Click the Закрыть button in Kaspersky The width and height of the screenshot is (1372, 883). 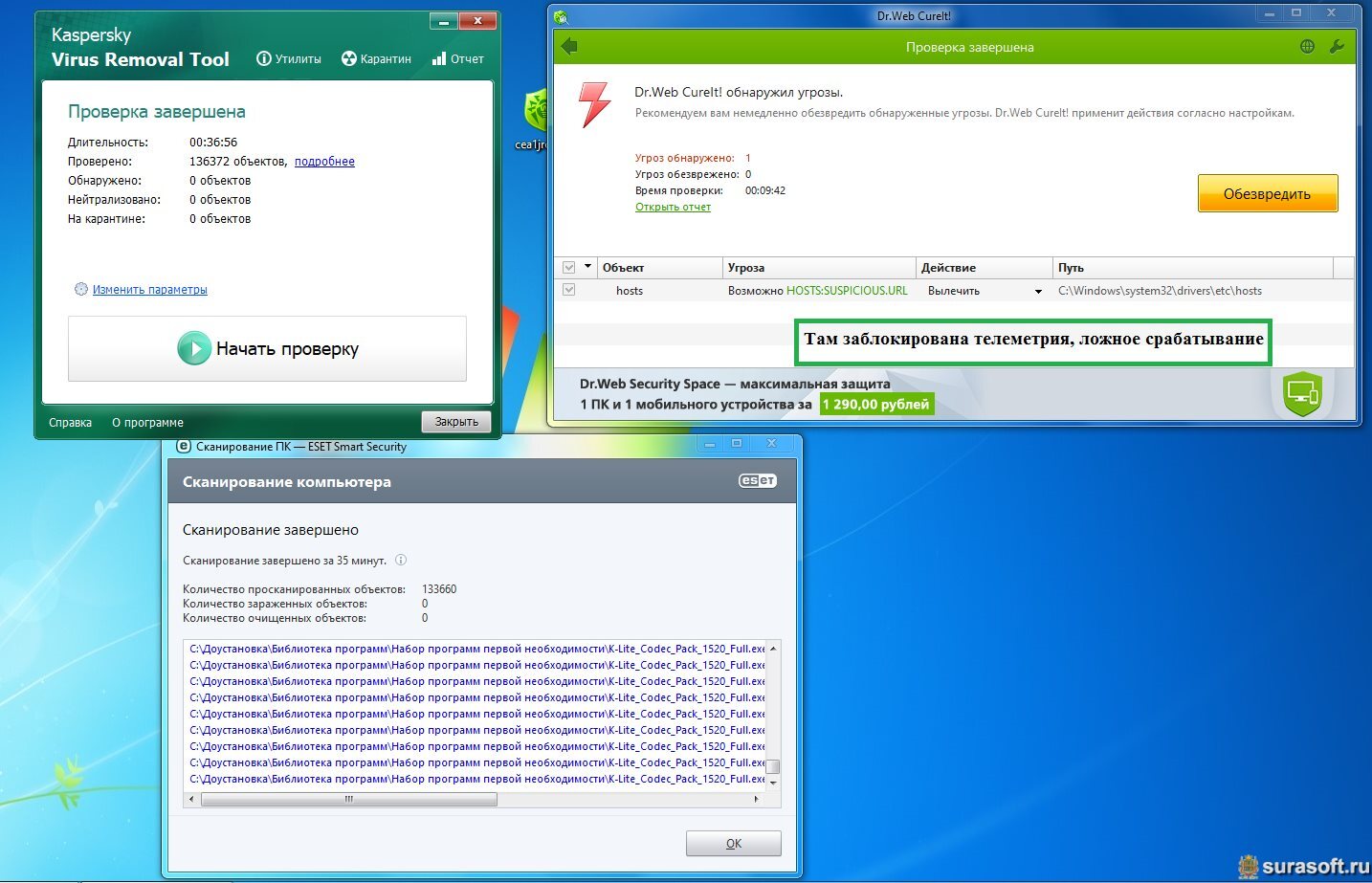[456, 422]
